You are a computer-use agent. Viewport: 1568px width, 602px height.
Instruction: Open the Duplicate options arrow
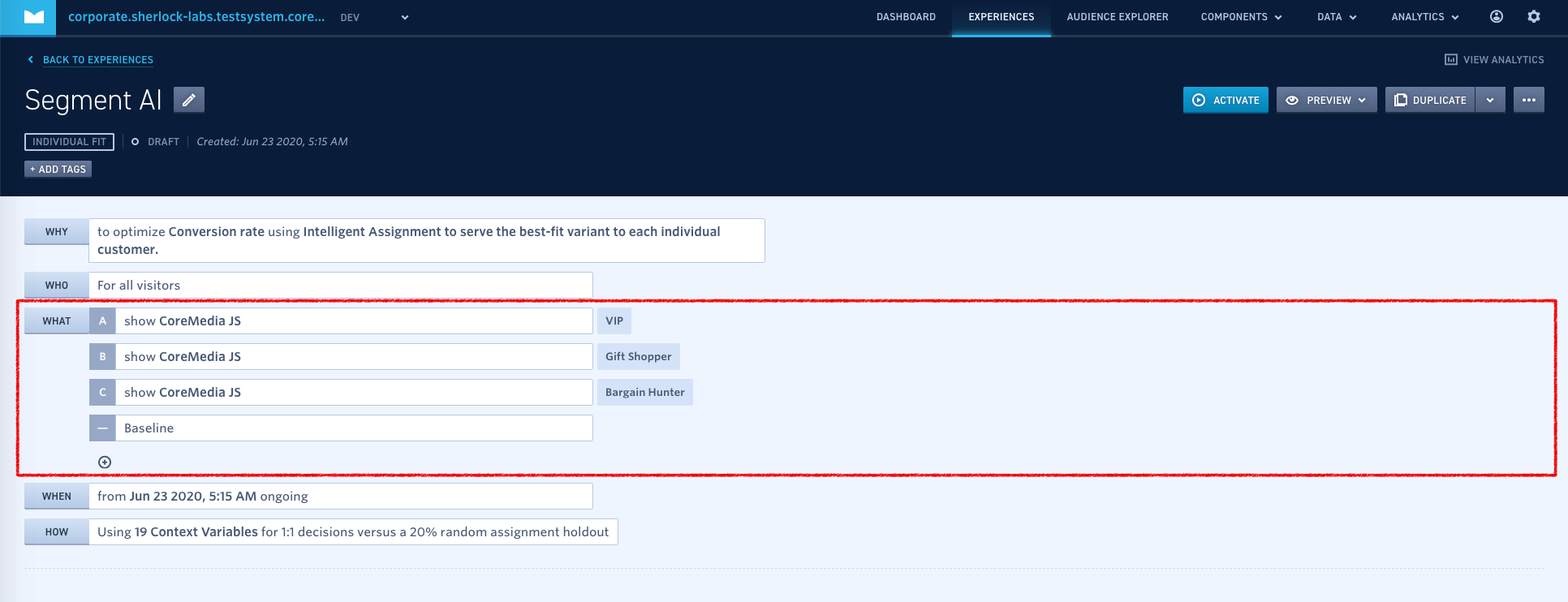[x=1490, y=100]
